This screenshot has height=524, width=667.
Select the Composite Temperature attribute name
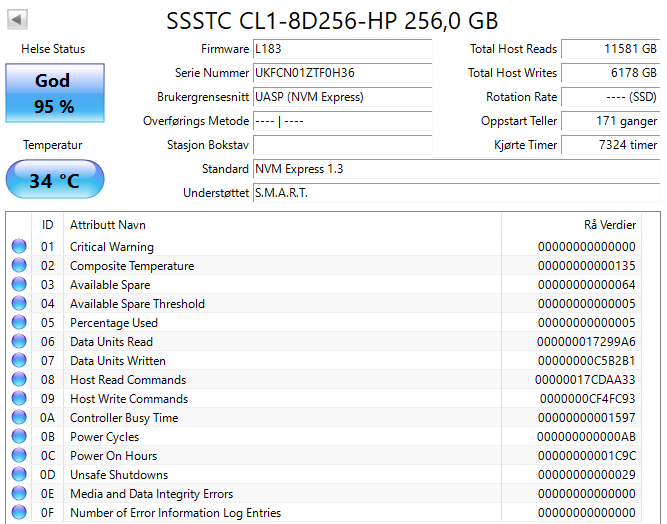point(132,266)
